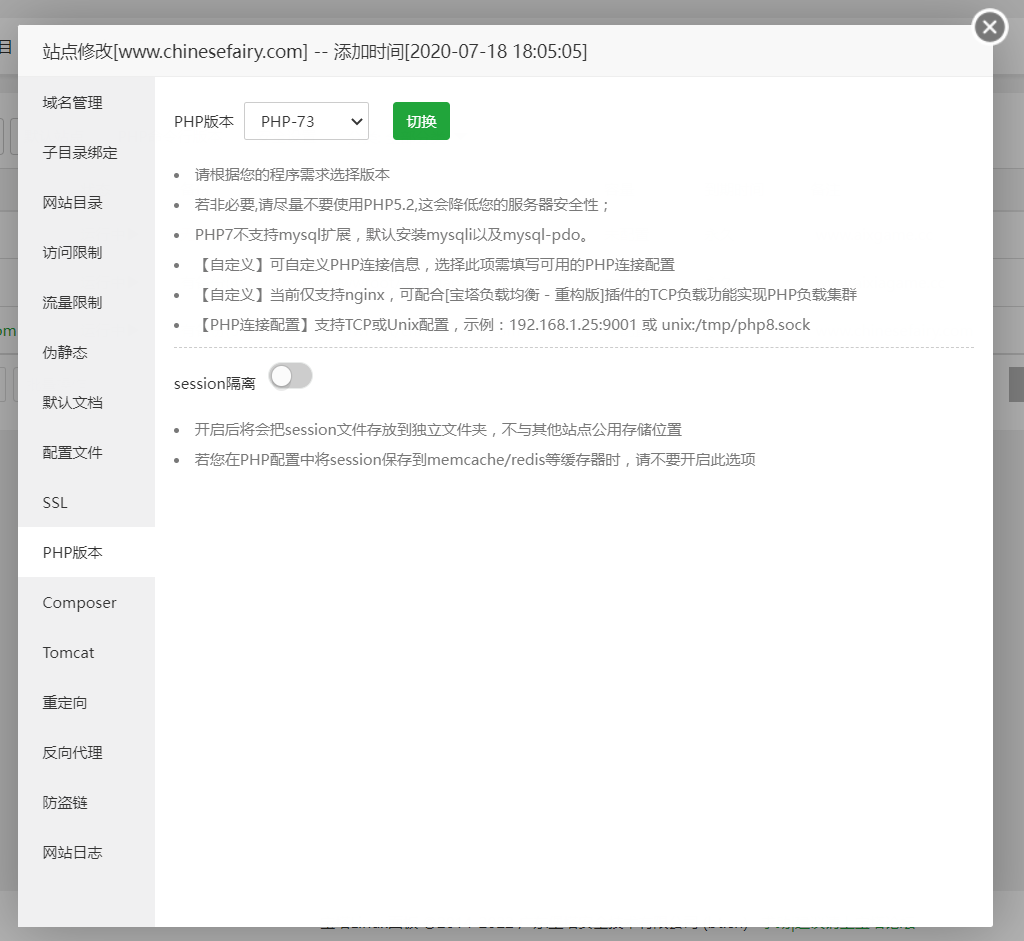Switch to the SSL tab

(54, 502)
